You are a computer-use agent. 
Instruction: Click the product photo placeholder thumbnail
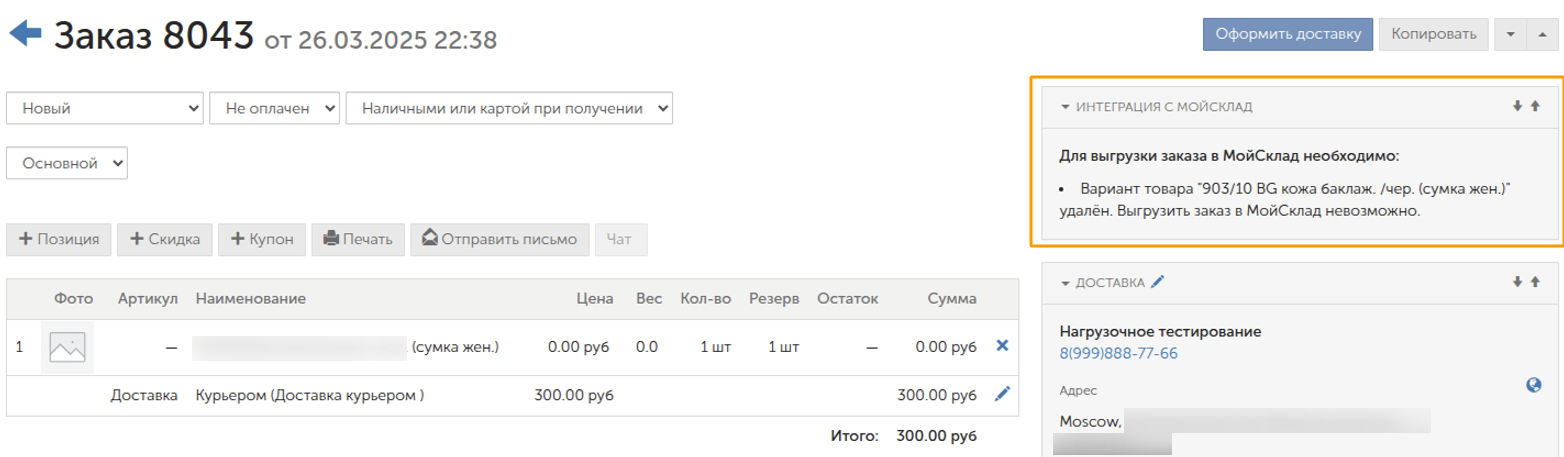pos(67,347)
